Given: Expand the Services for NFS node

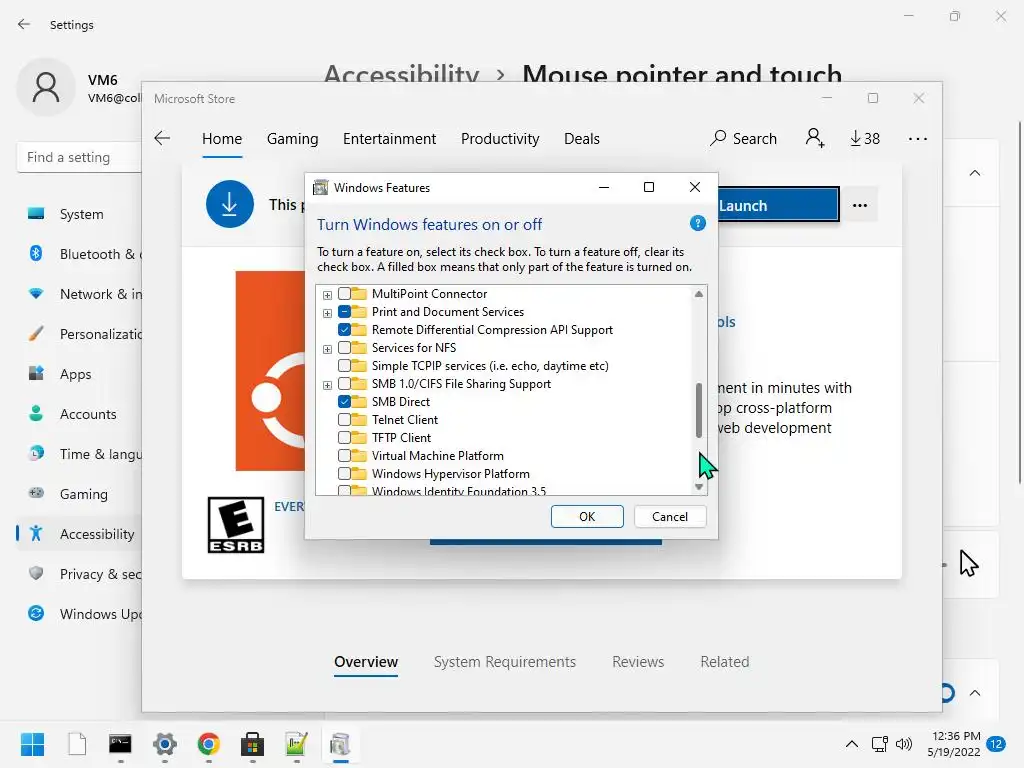Looking at the screenshot, I should pyautogui.click(x=327, y=349).
